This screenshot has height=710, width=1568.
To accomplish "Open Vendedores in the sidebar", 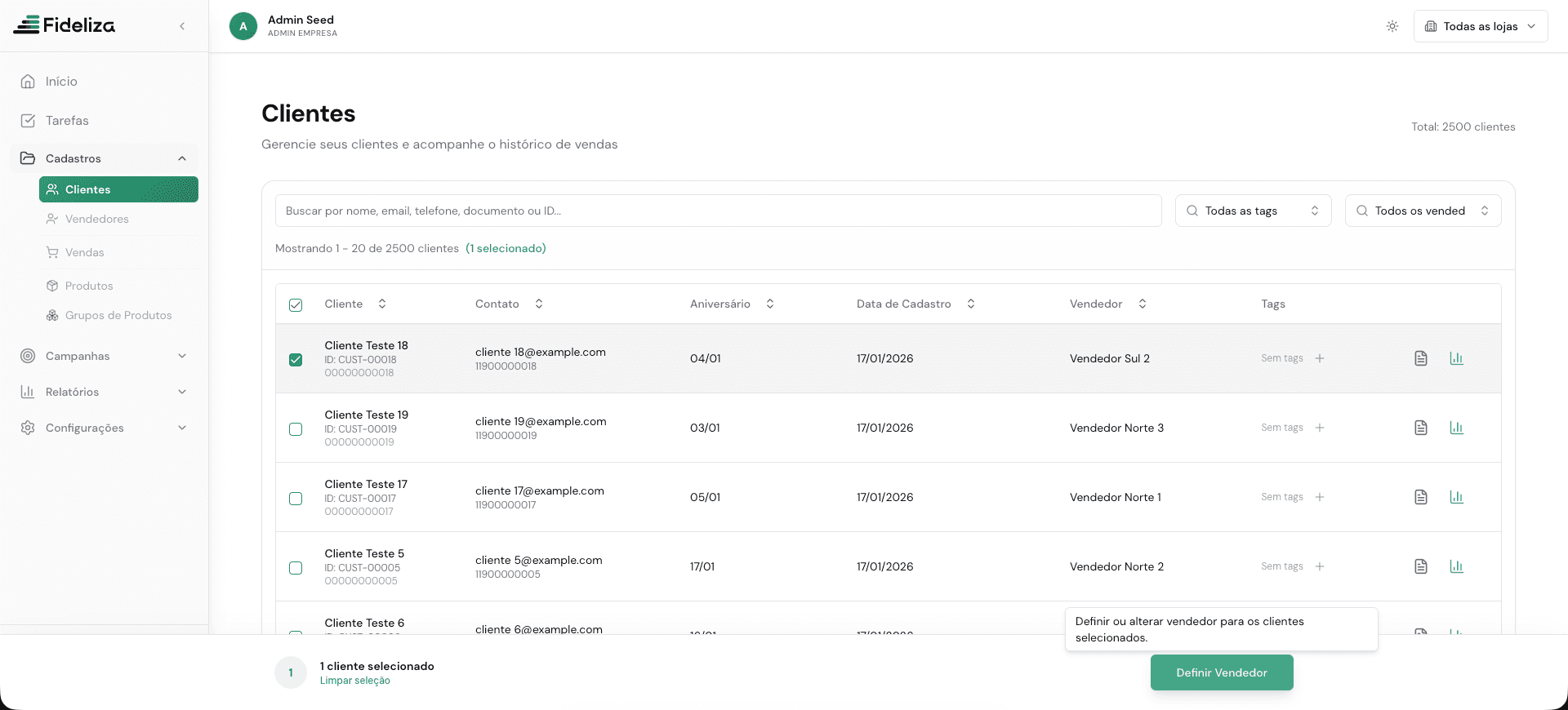I will (96, 219).
